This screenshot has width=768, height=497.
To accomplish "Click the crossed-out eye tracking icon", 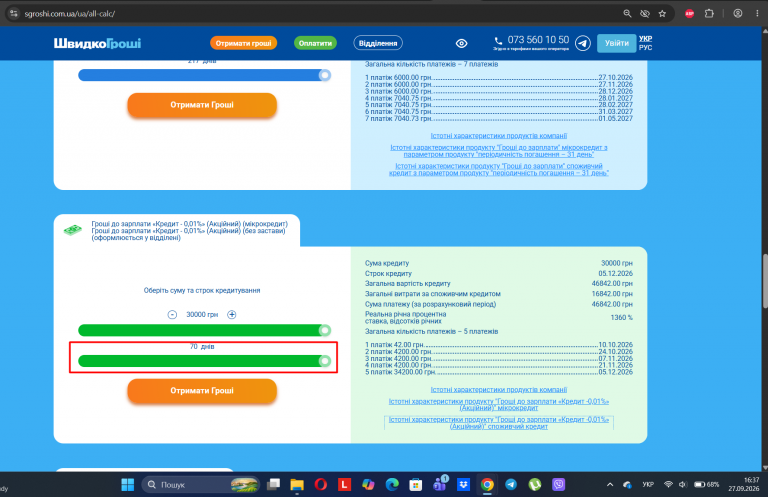I will coord(645,14).
